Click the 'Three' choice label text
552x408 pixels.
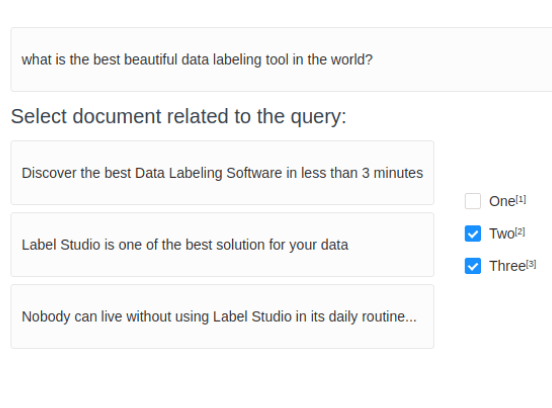(507, 266)
